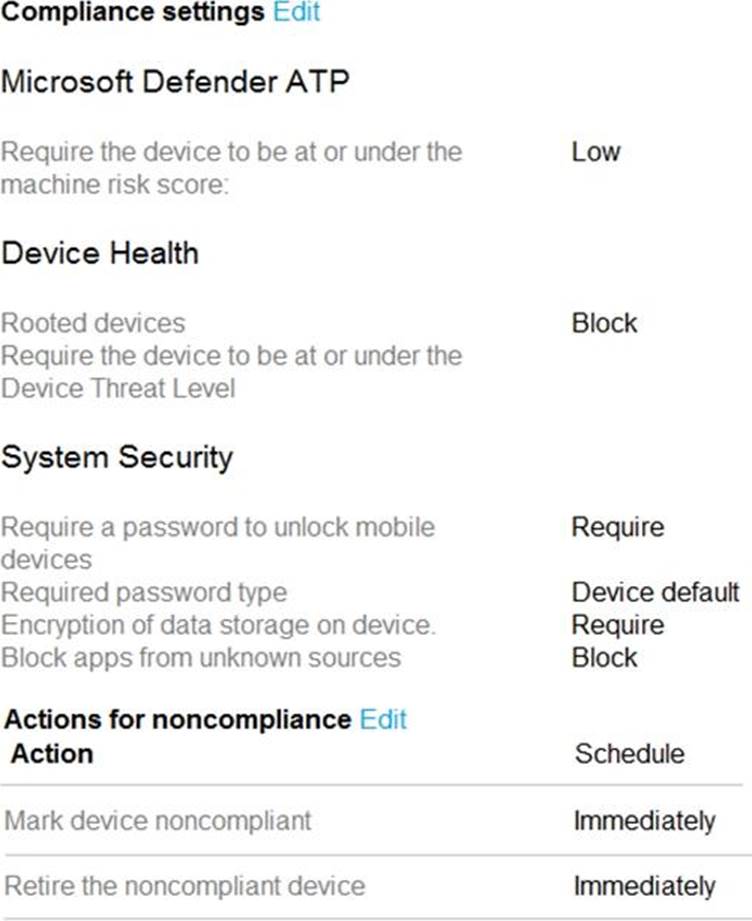Select the Rooted devices setting label
Viewport: 752px width, 921px height.
(x=93, y=323)
